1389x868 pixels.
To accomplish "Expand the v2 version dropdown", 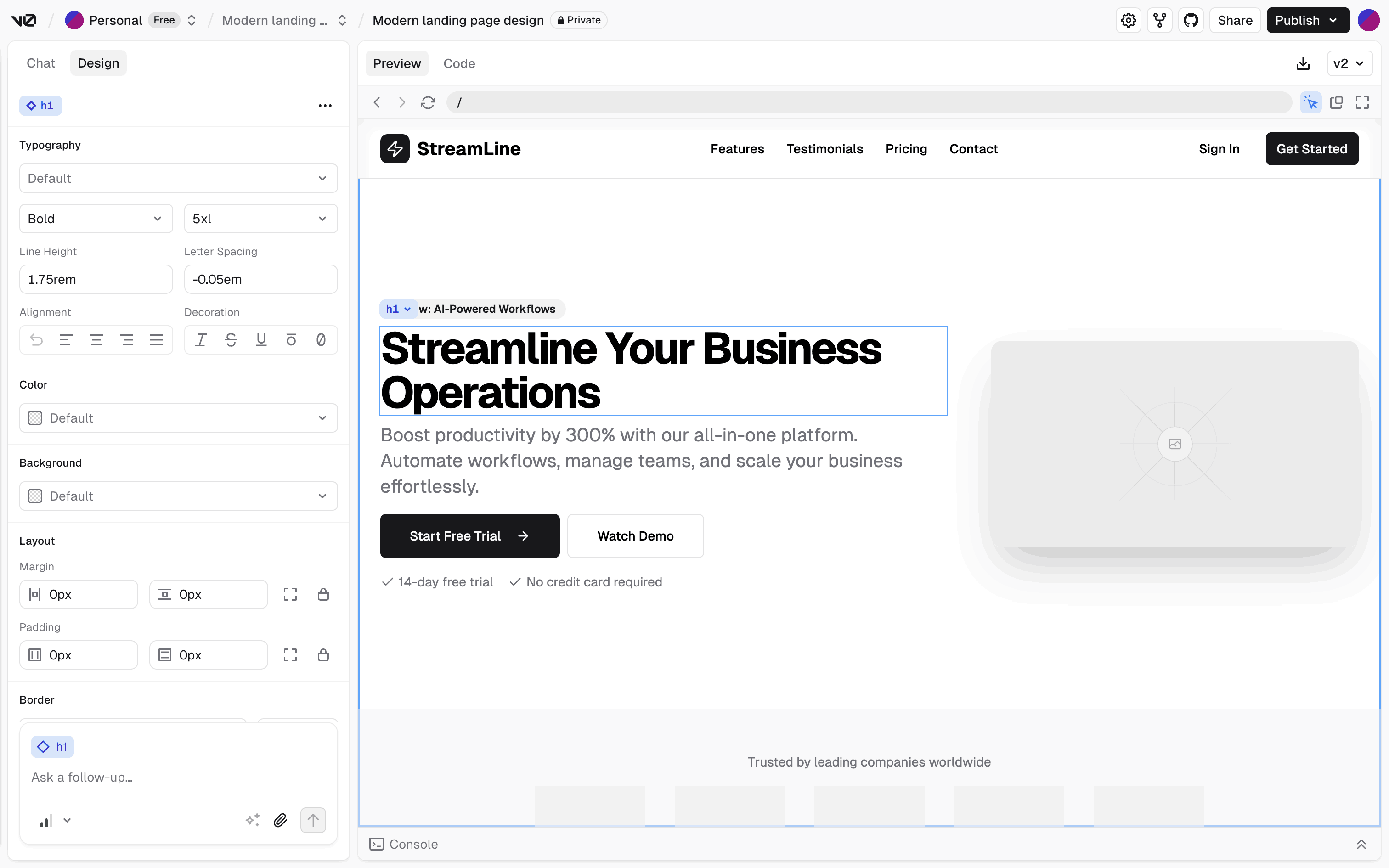I will tap(1349, 64).
